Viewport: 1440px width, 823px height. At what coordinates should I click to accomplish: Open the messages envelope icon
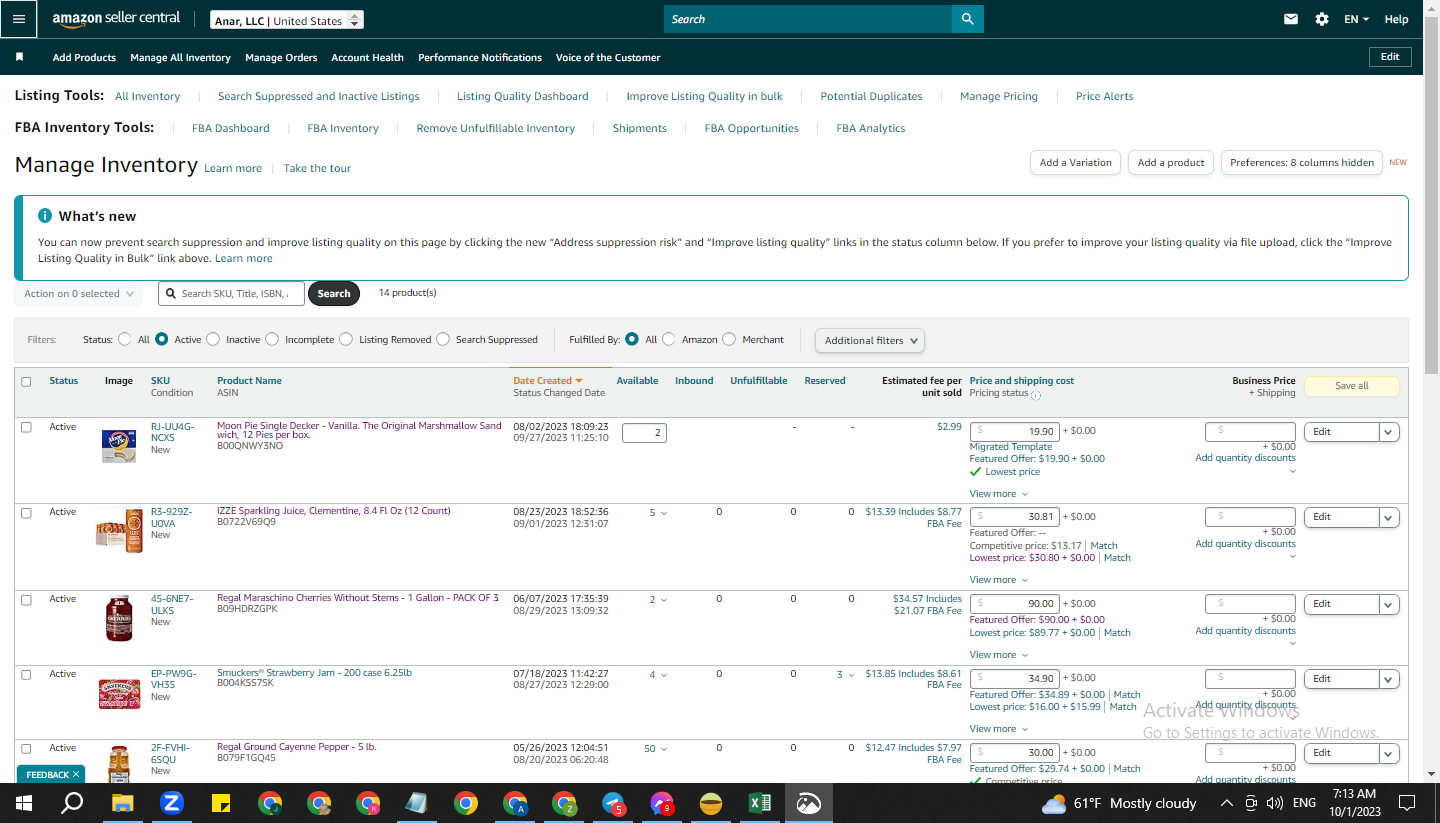click(1291, 19)
